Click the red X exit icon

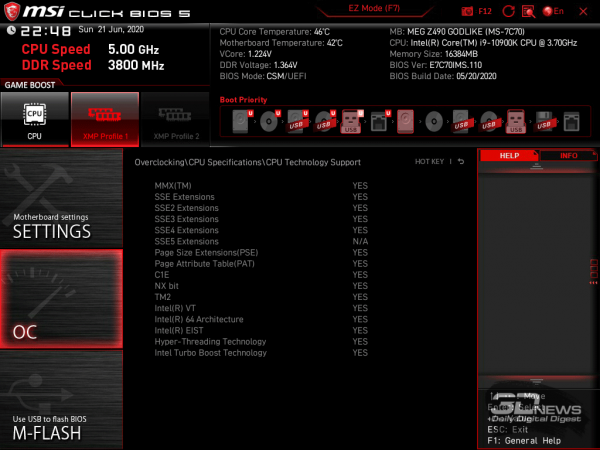click(x=585, y=11)
